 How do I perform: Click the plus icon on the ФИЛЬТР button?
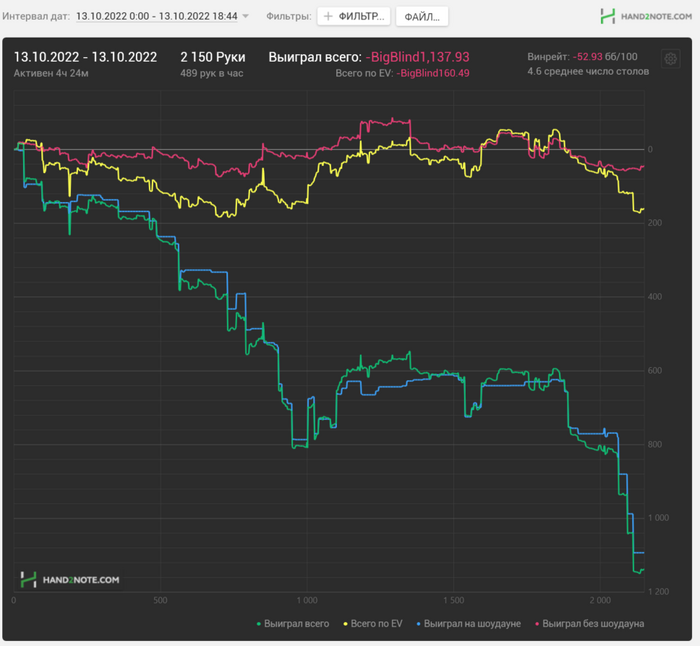[328, 17]
